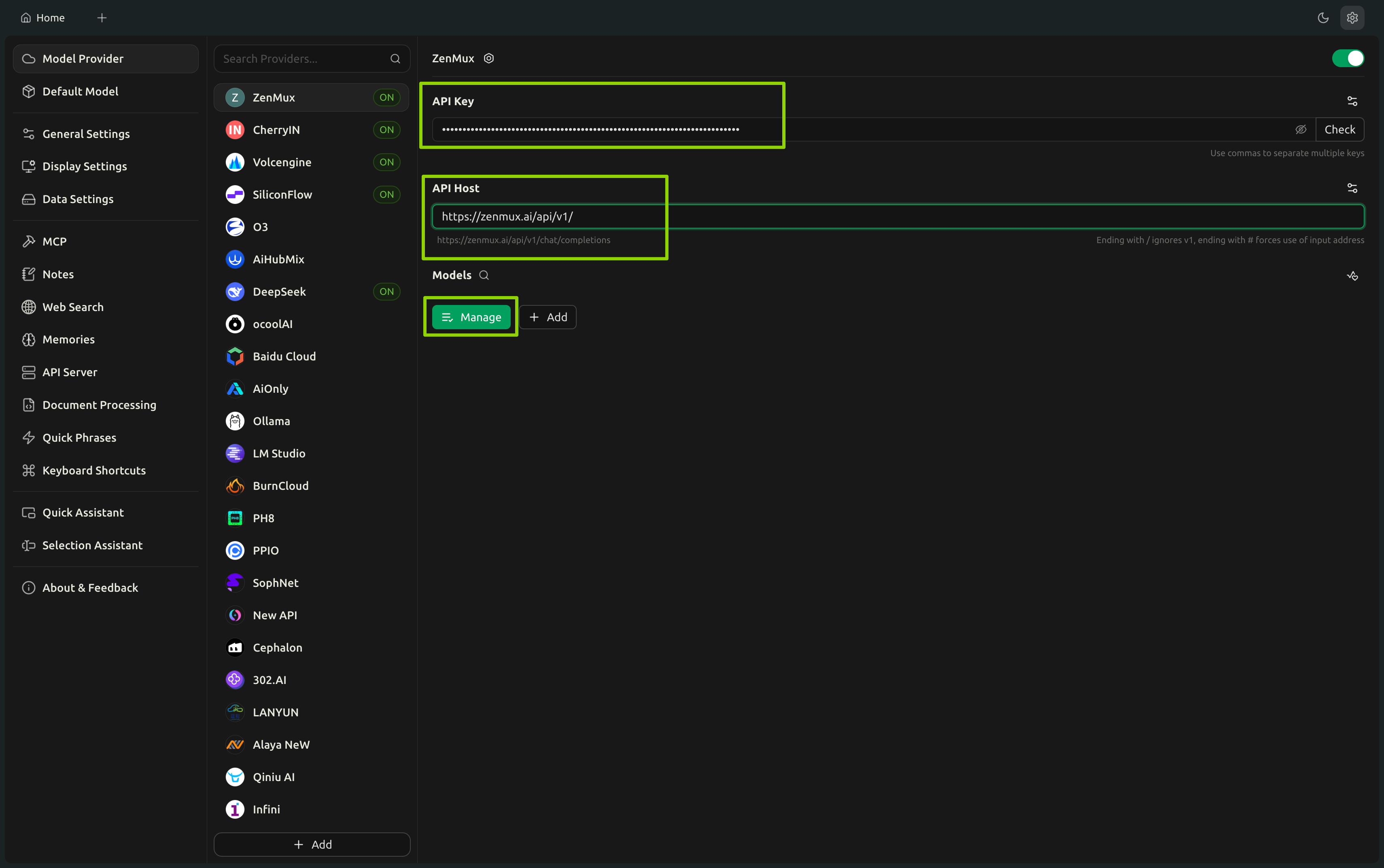Open Selection Assistant settings
The image size is (1384, 868).
point(106,545)
